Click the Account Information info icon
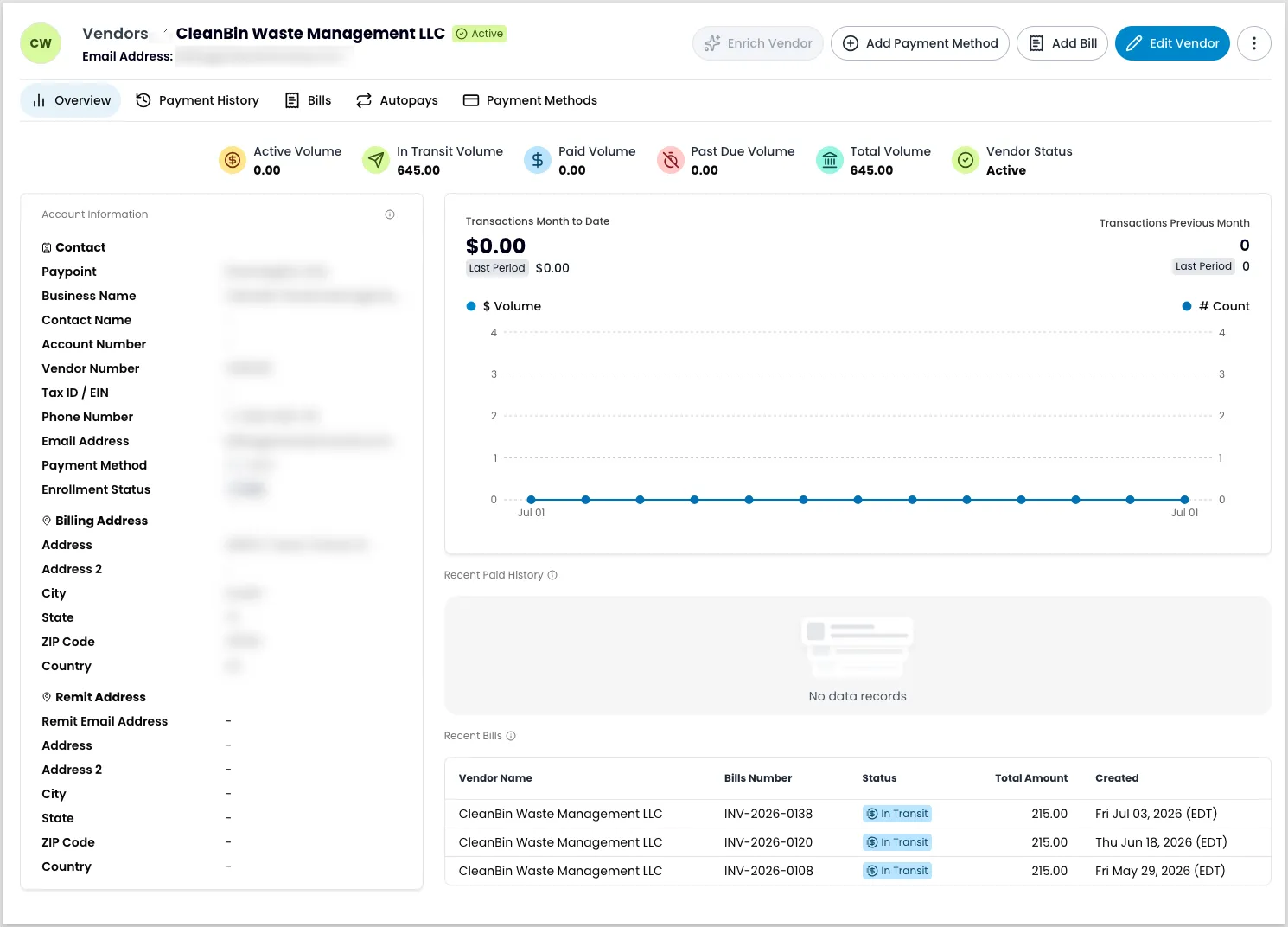Image resolution: width=1288 pixels, height=927 pixels. 390,214
